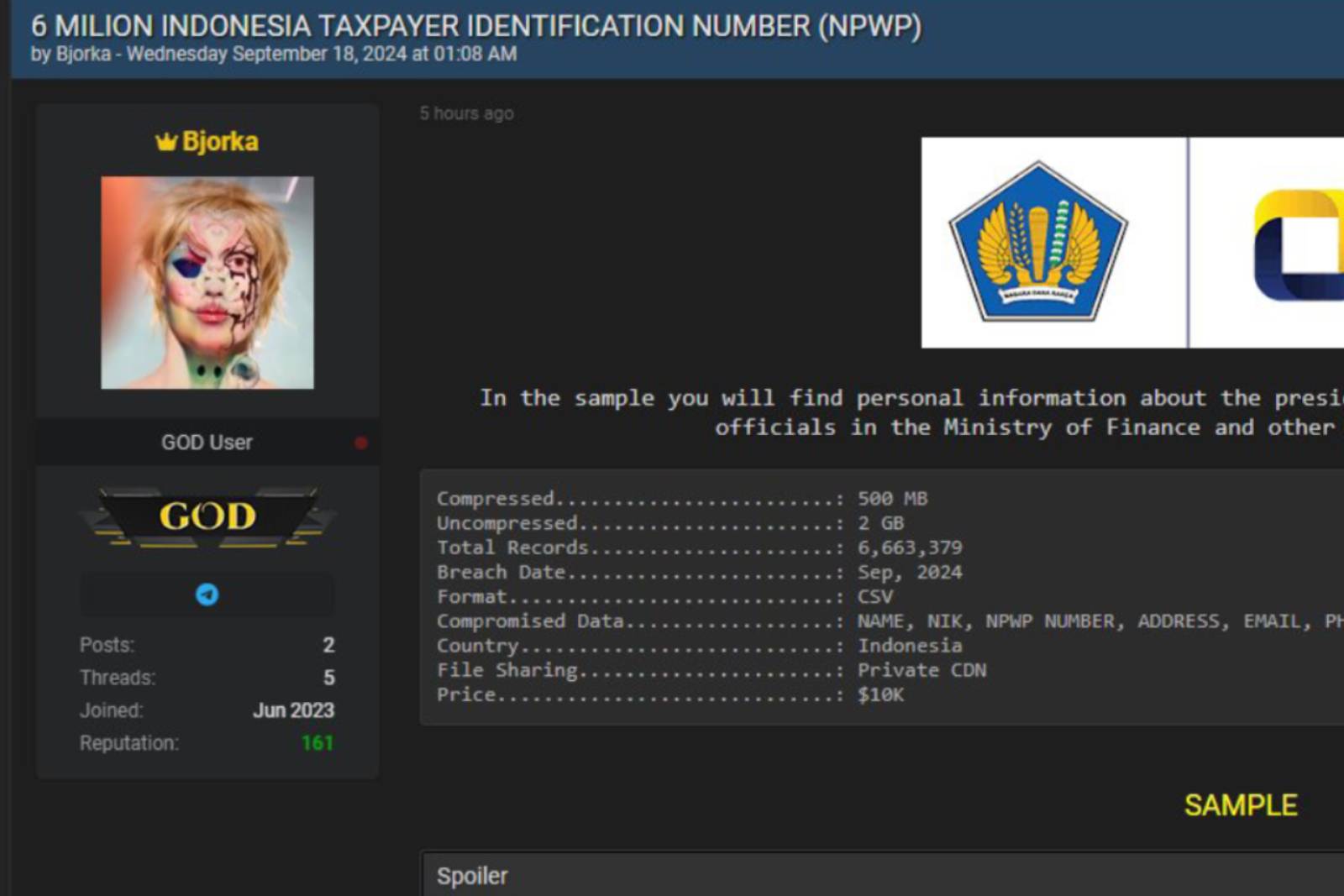Click the Total Records line in the code block

pos(699,548)
